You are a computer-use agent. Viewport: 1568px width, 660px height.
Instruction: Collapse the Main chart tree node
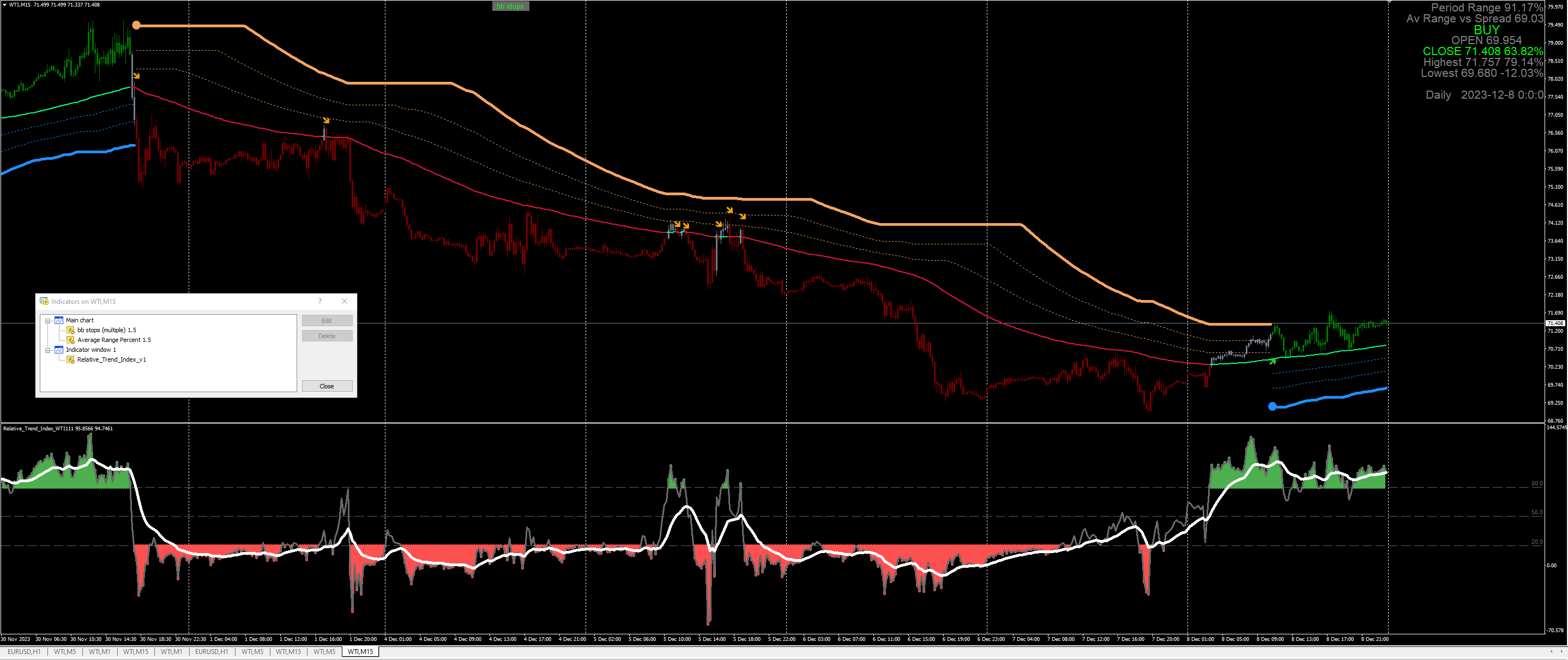pos(47,320)
